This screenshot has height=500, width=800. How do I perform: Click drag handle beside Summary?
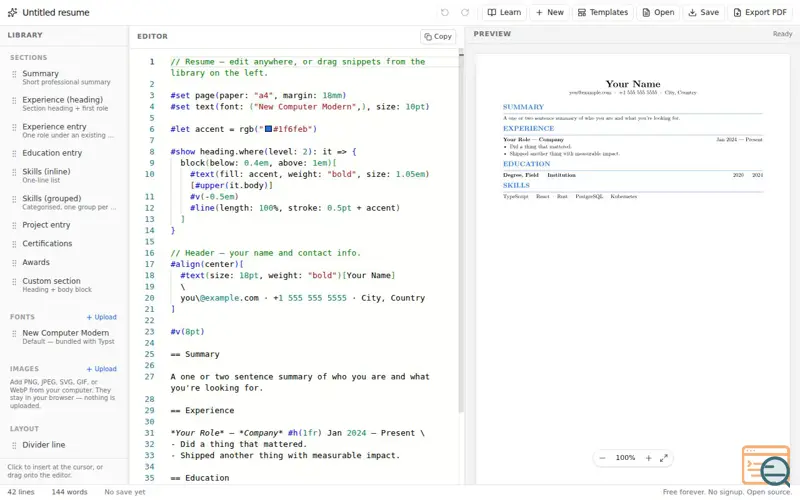tap(14, 74)
